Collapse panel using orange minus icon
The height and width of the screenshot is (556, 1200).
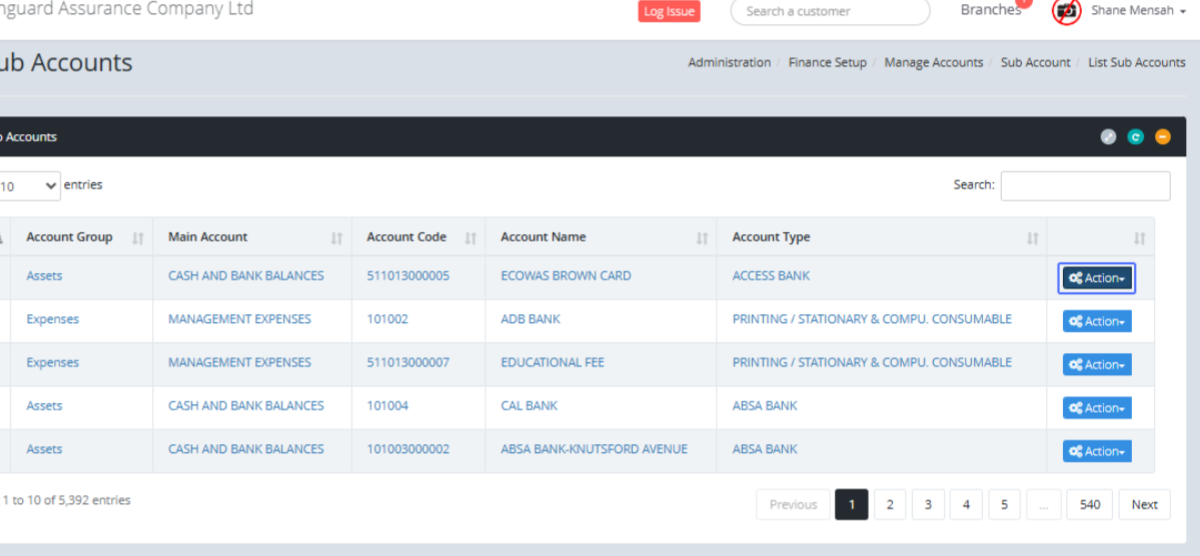(x=1162, y=137)
